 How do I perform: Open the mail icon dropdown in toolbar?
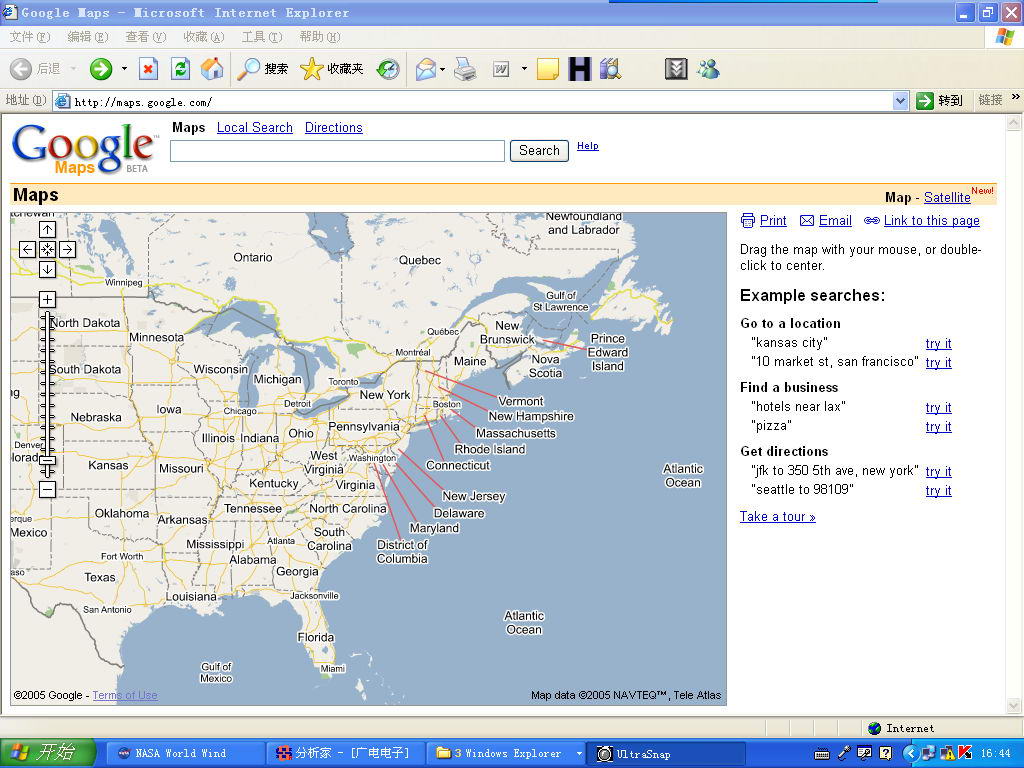(x=441, y=69)
